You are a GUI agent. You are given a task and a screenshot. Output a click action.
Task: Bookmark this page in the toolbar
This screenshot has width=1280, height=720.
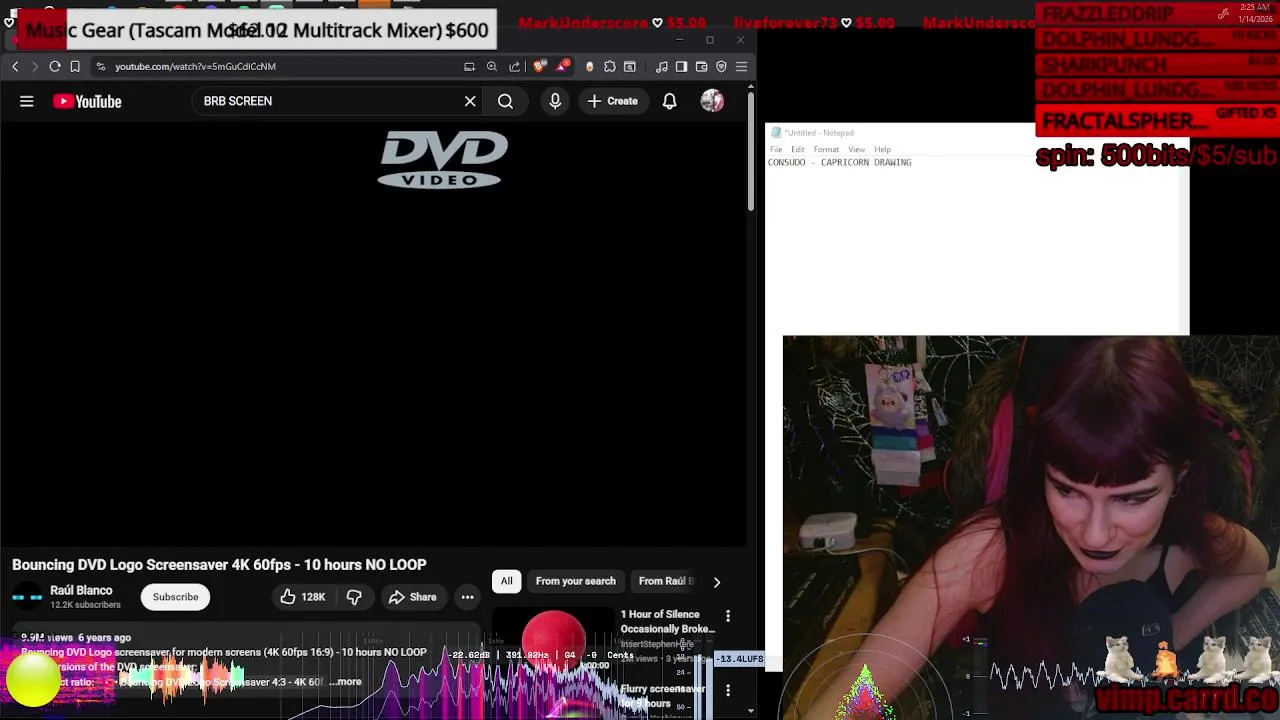(x=75, y=66)
